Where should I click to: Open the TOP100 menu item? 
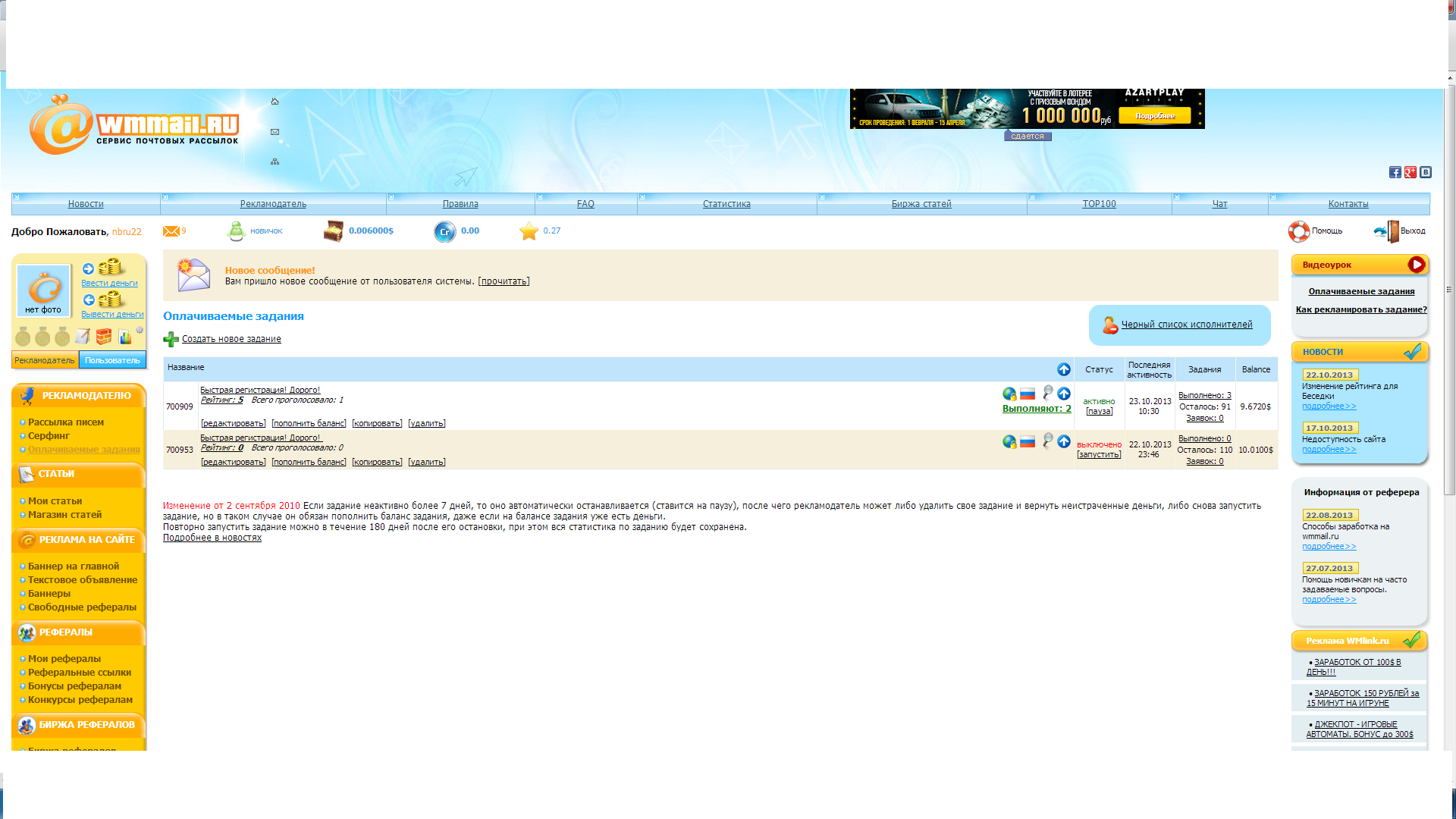point(1099,204)
